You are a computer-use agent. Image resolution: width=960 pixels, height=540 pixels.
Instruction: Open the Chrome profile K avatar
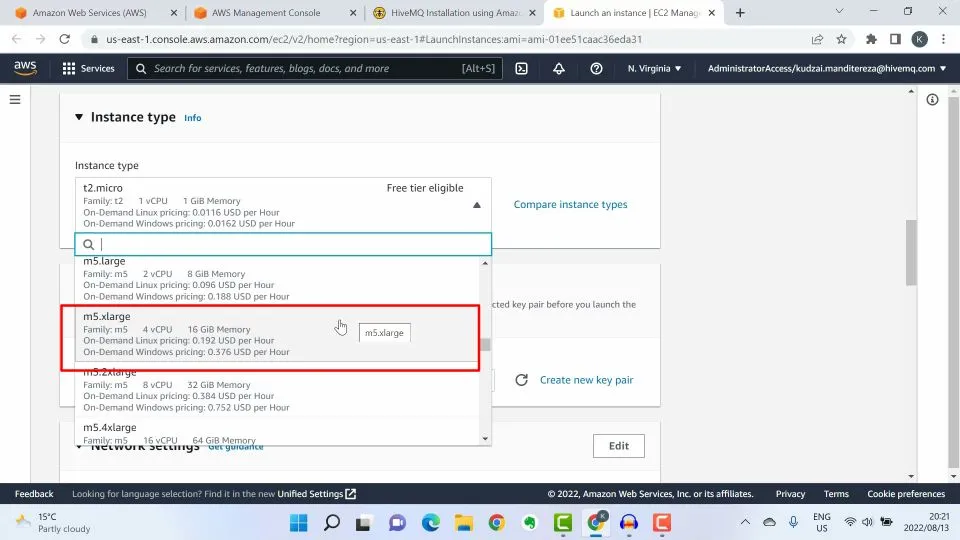coord(919,39)
